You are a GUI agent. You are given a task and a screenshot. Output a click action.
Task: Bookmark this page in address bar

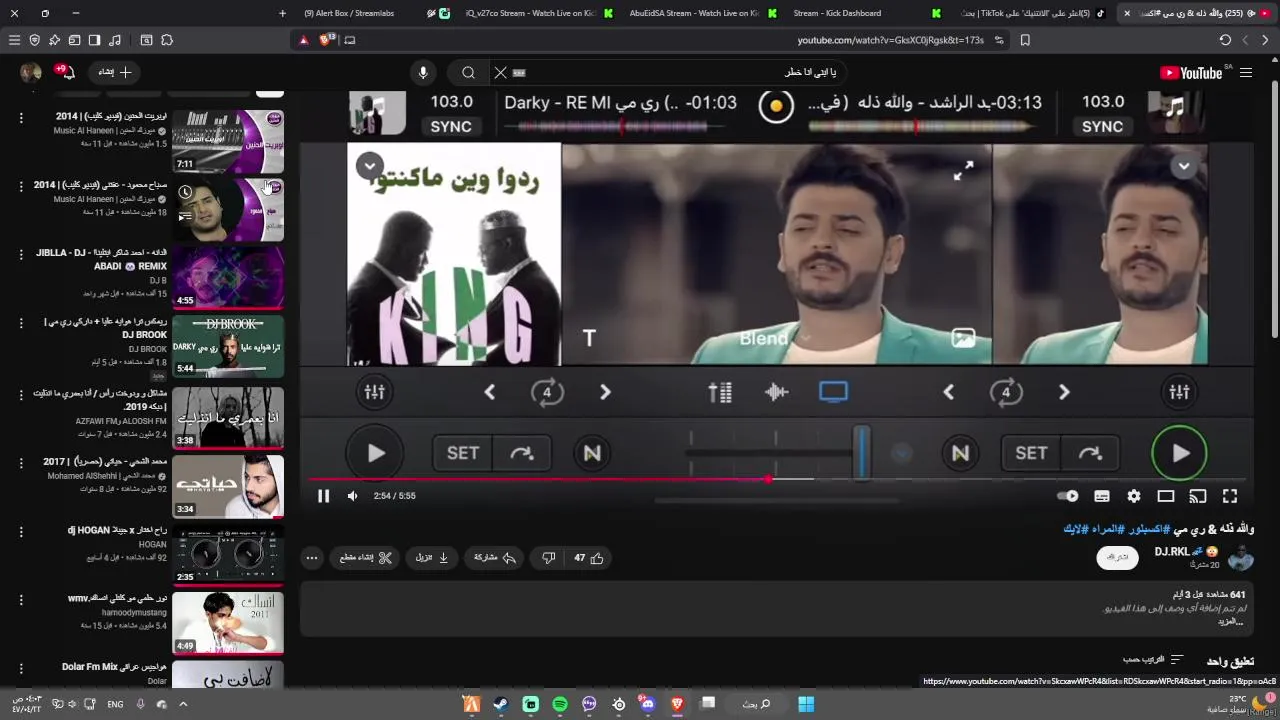tap(1025, 40)
